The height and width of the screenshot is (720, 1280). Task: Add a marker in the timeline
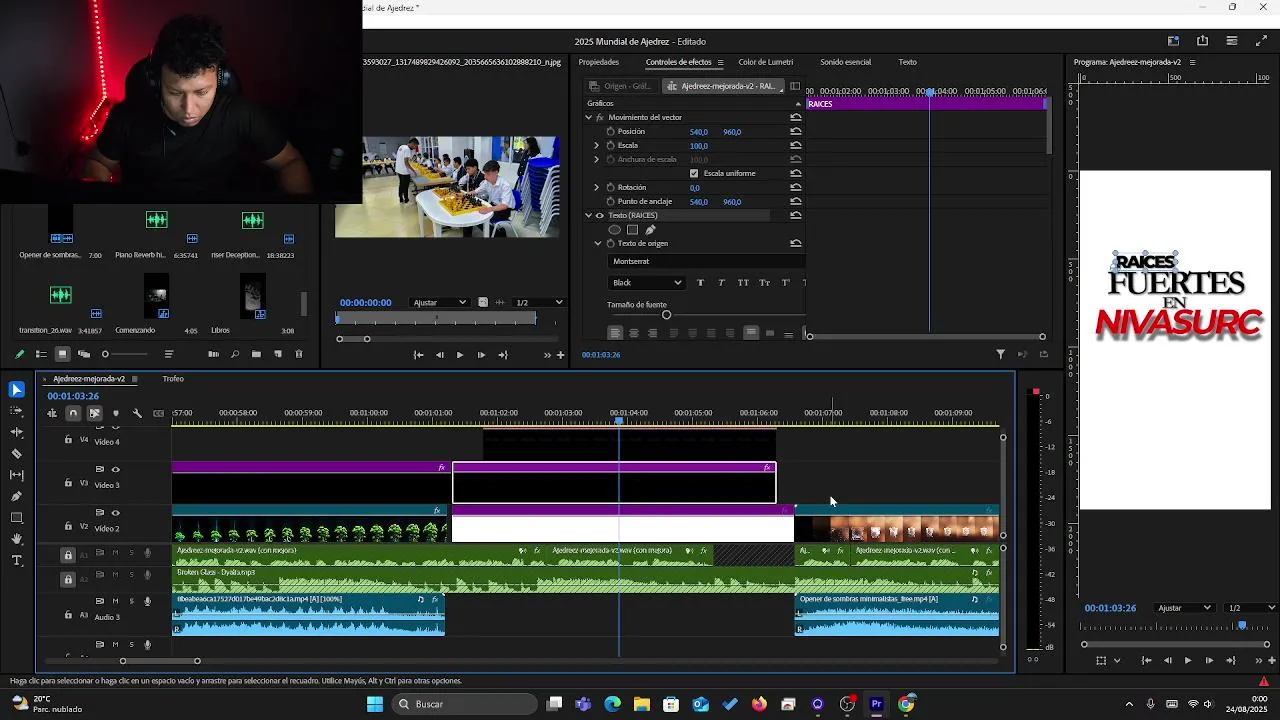(116, 413)
